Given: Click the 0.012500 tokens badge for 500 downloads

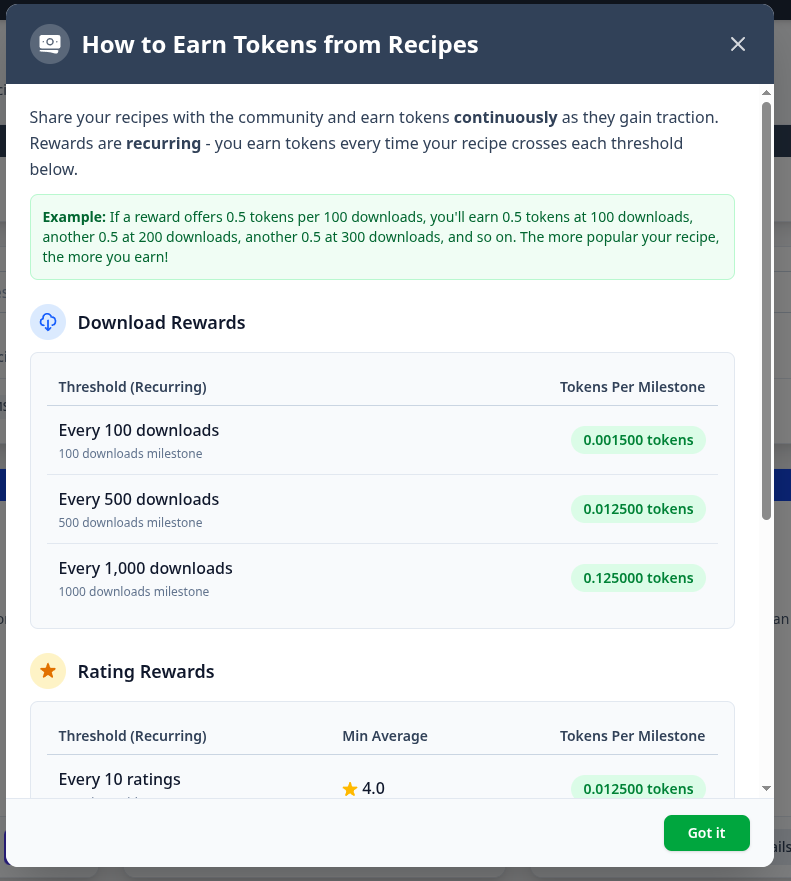Looking at the screenshot, I should point(638,509).
